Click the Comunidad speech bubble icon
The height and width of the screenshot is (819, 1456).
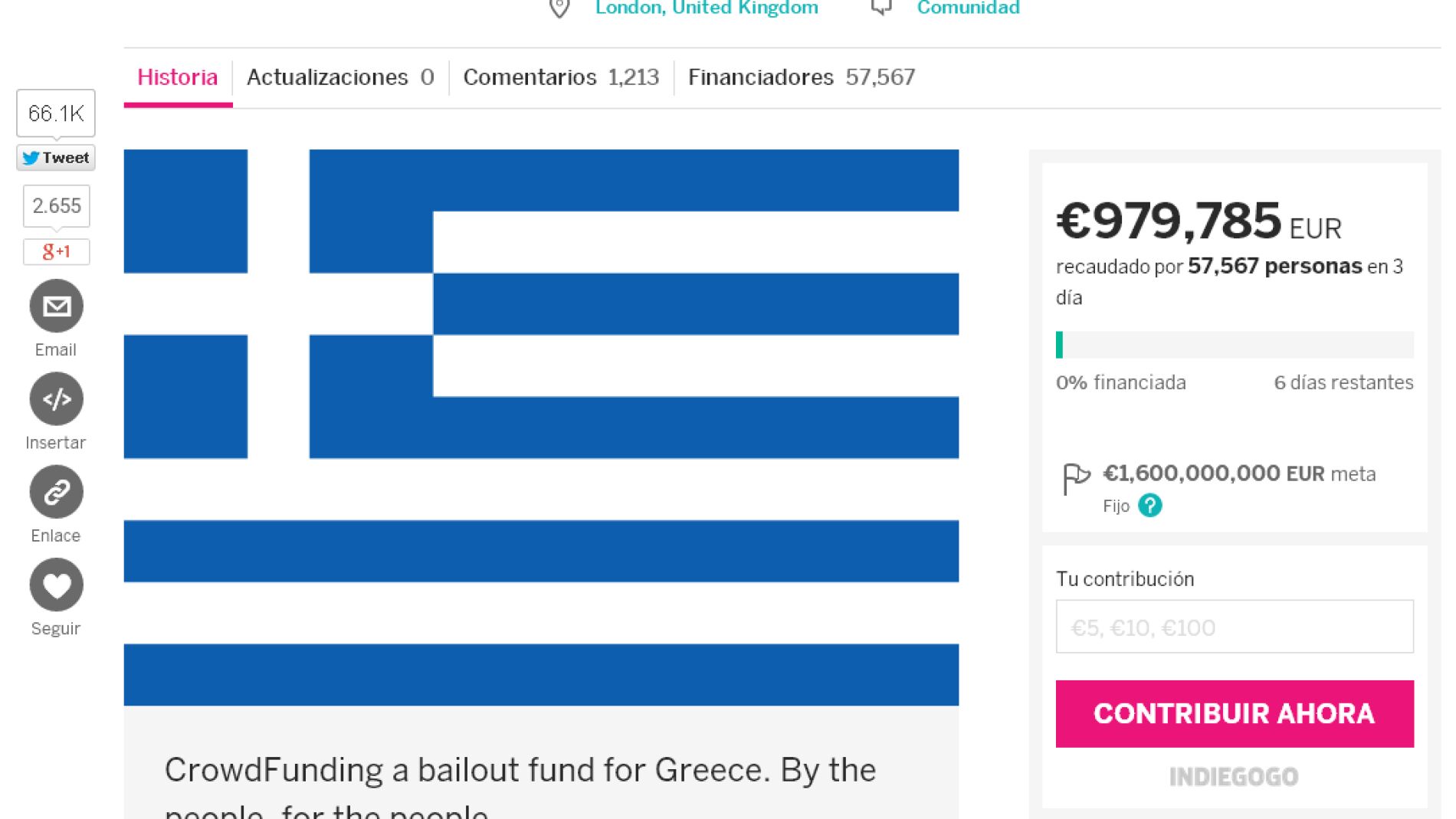point(881,8)
